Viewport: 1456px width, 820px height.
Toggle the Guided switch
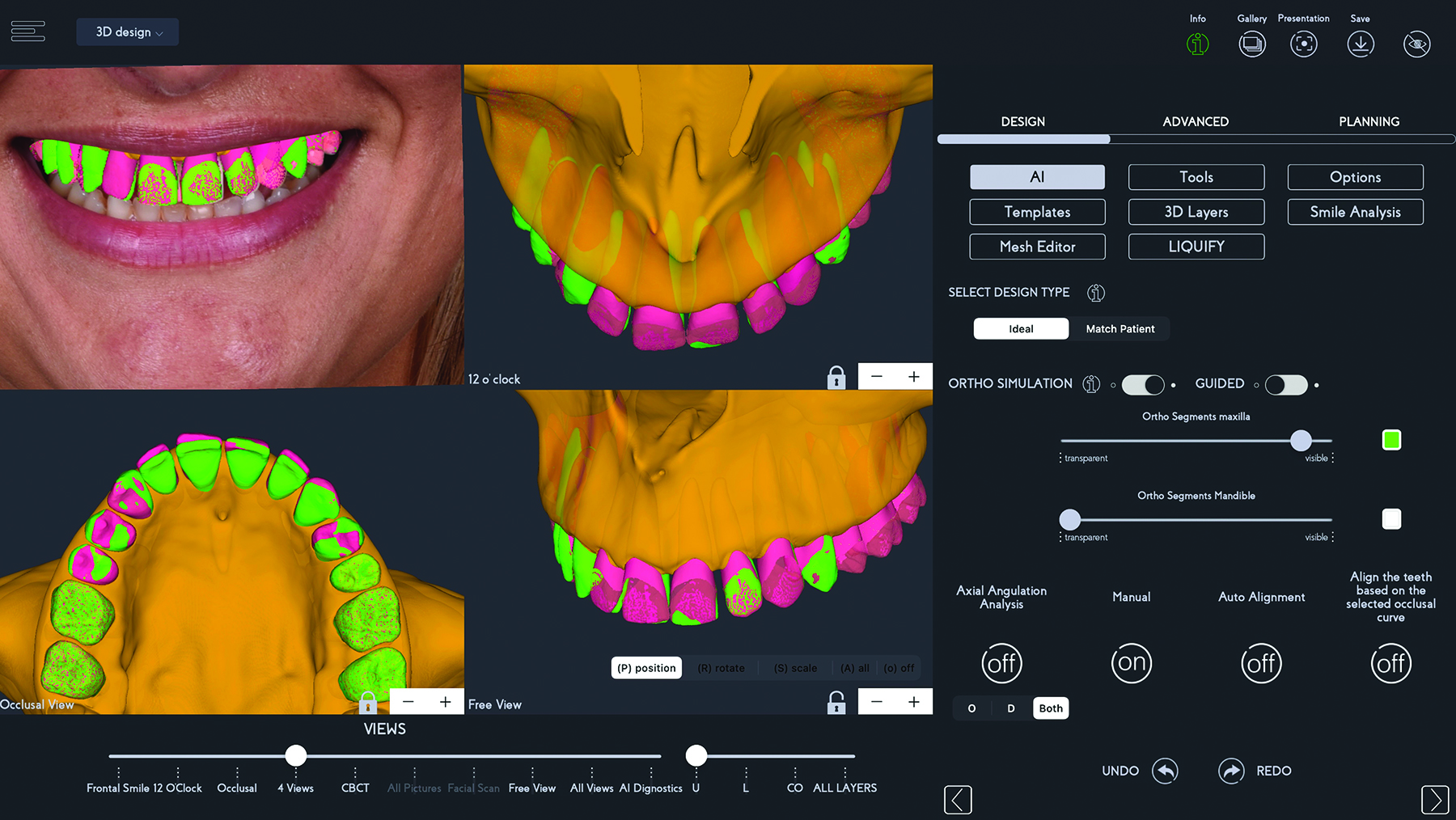pyautogui.click(x=1286, y=385)
